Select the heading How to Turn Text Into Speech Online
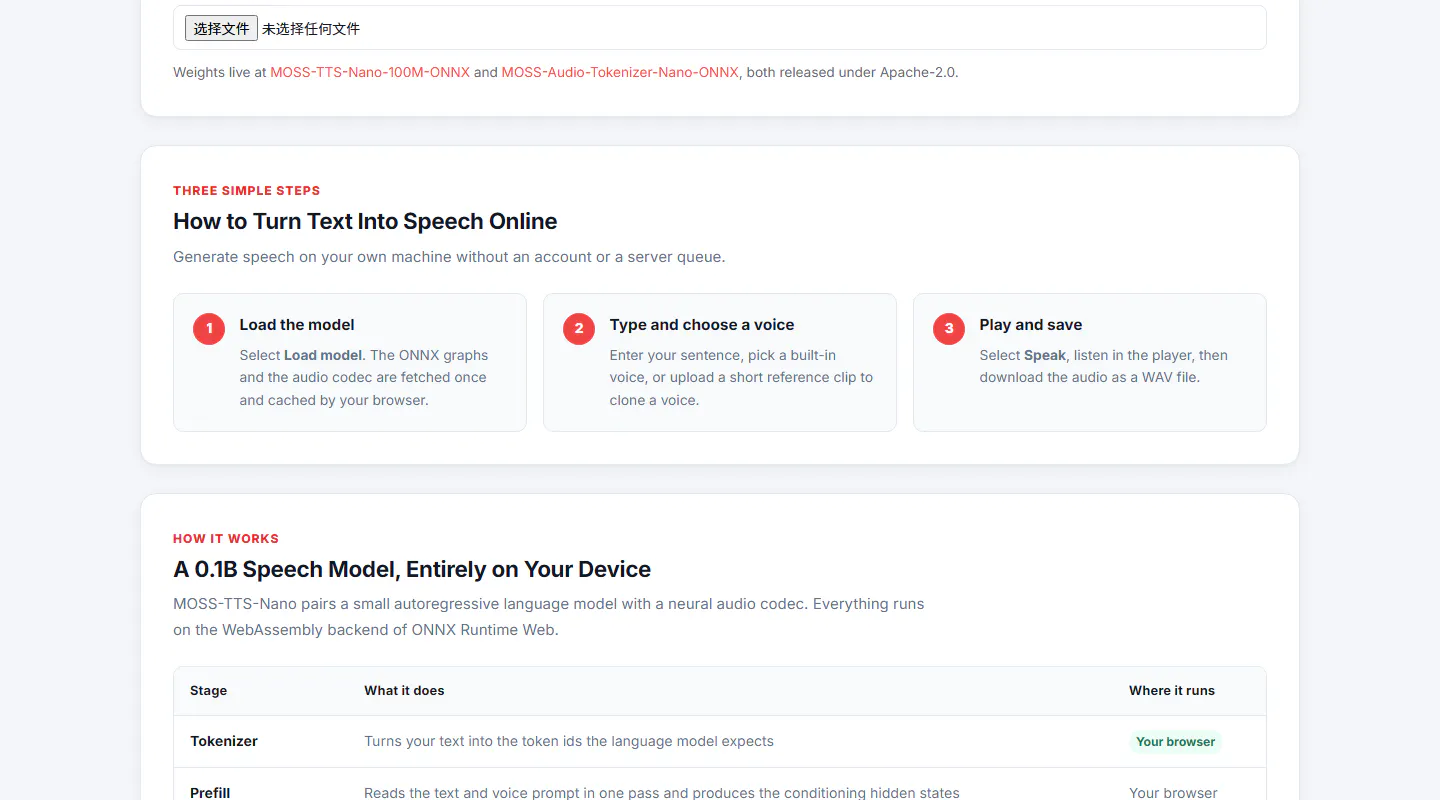Screen dimensions: 1440x800 pos(365,221)
